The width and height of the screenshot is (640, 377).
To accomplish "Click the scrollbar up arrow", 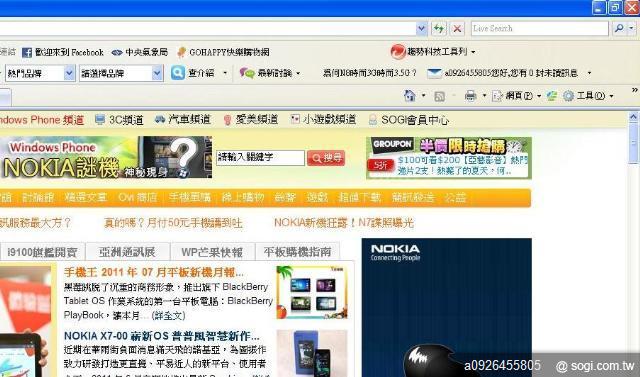I will click(633, 116).
